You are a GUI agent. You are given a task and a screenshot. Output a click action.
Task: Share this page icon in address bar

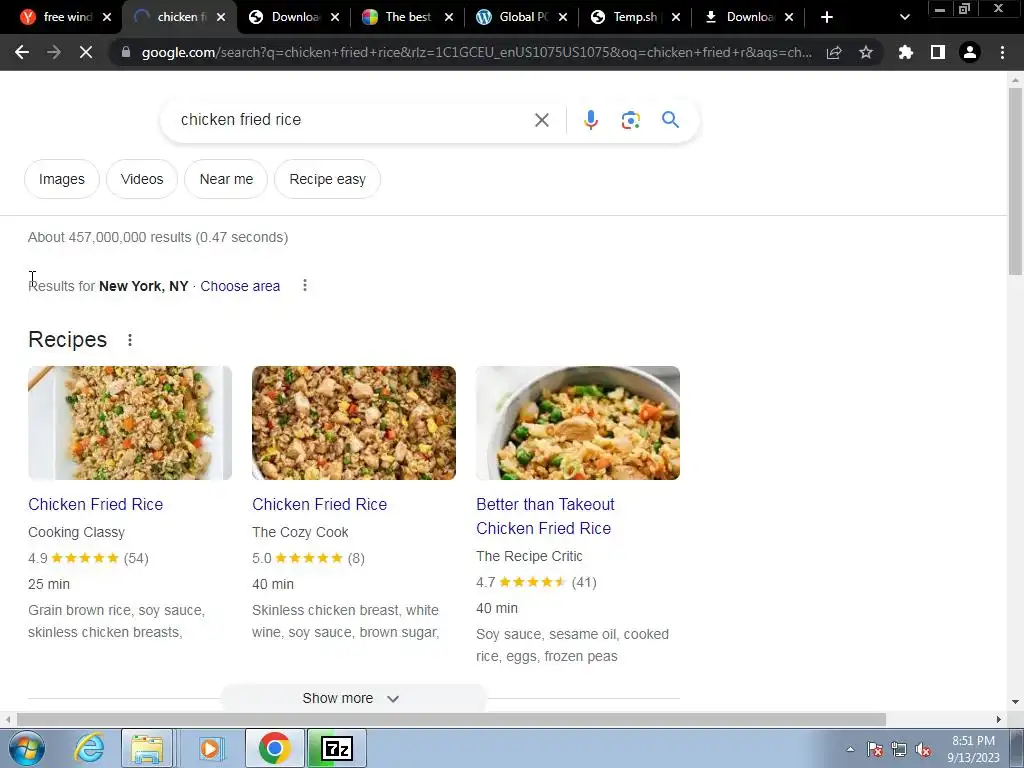834,52
